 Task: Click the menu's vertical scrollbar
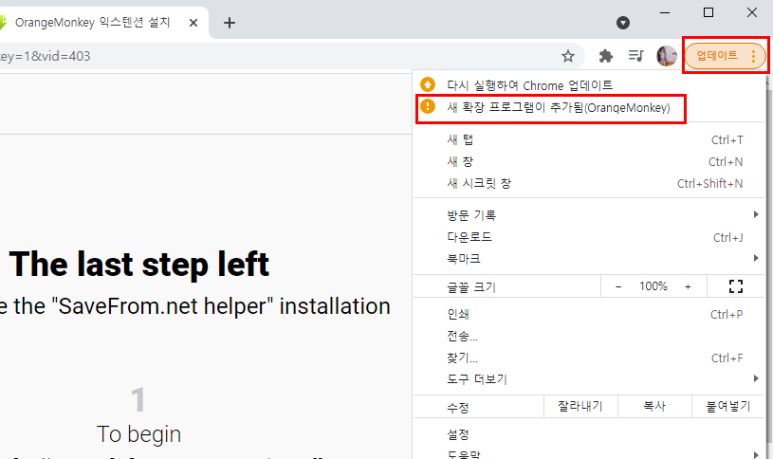pyautogui.click(x=769, y=266)
